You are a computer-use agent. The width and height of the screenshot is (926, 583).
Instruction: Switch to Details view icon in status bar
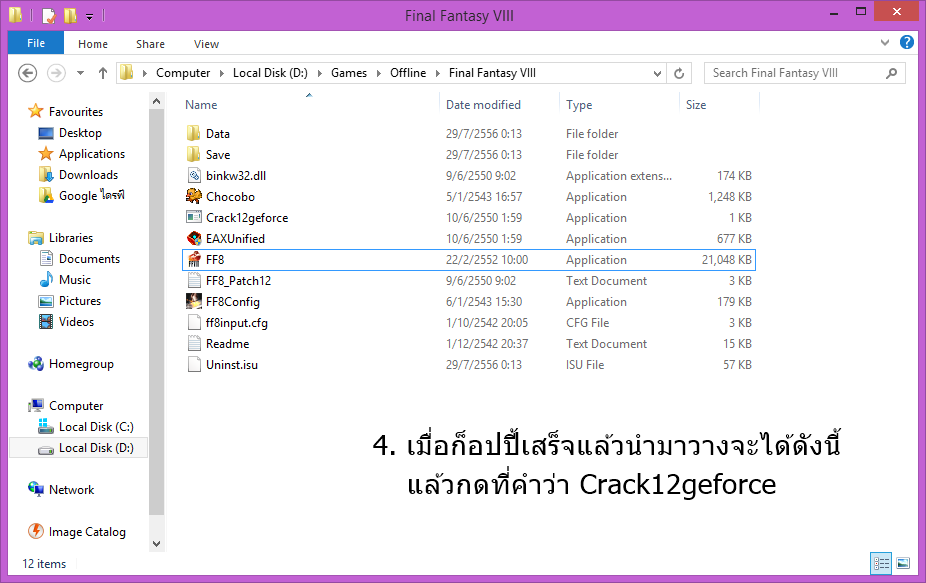pyautogui.click(x=881, y=563)
